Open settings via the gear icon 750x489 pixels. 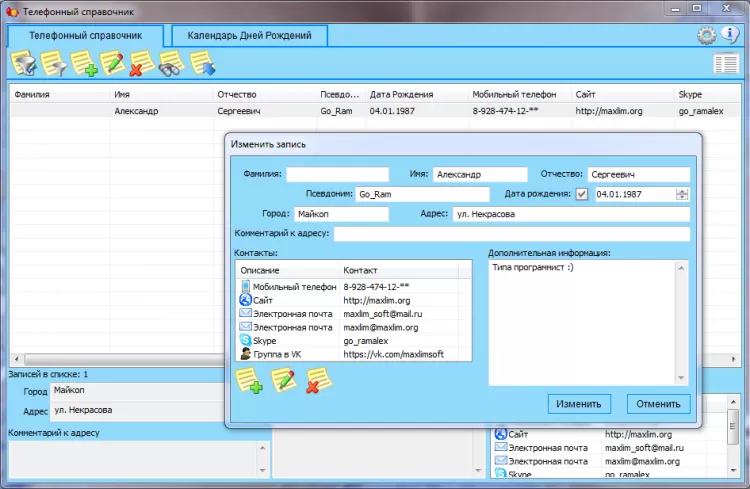[706, 35]
